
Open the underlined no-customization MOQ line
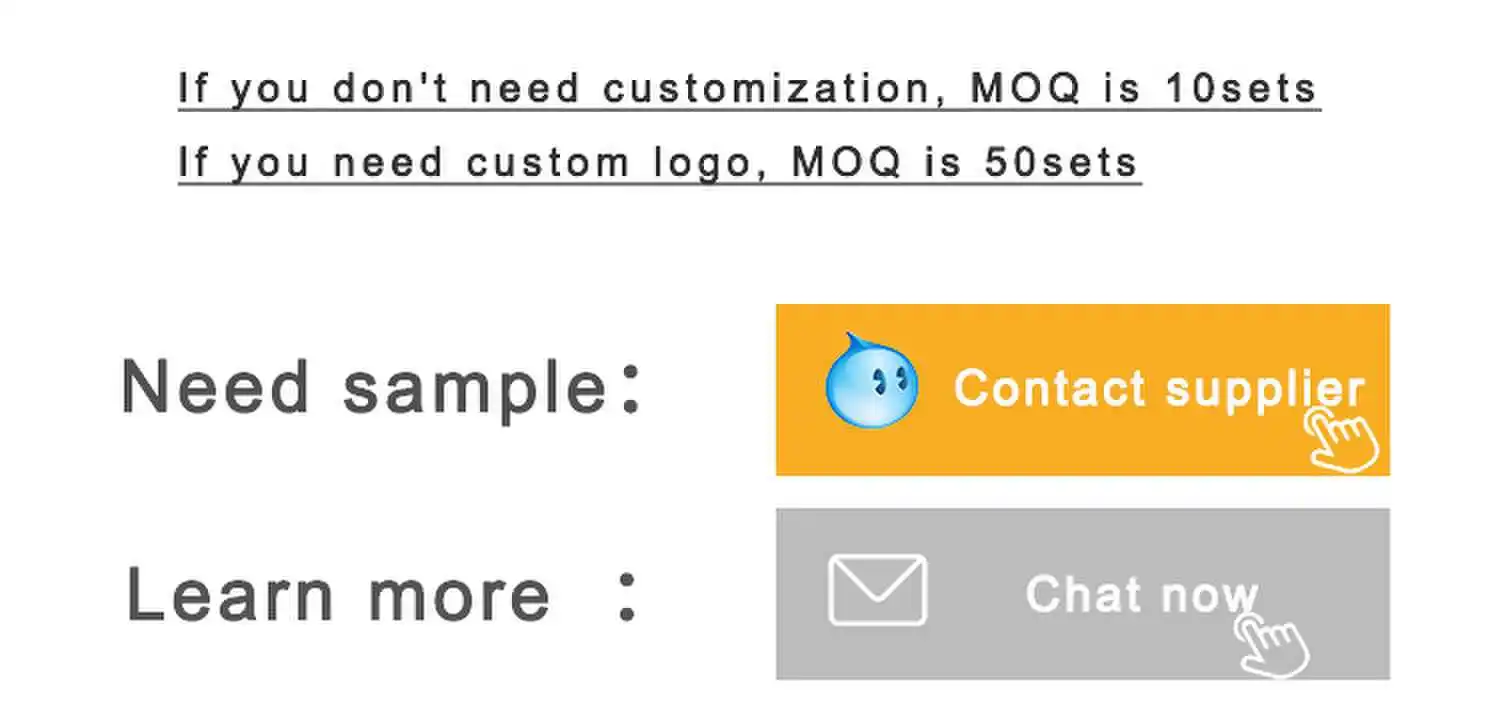[x=748, y=89]
